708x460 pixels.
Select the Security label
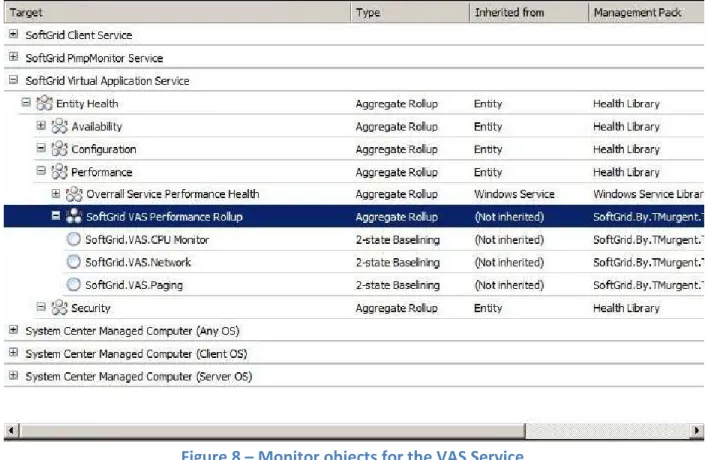point(91,308)
